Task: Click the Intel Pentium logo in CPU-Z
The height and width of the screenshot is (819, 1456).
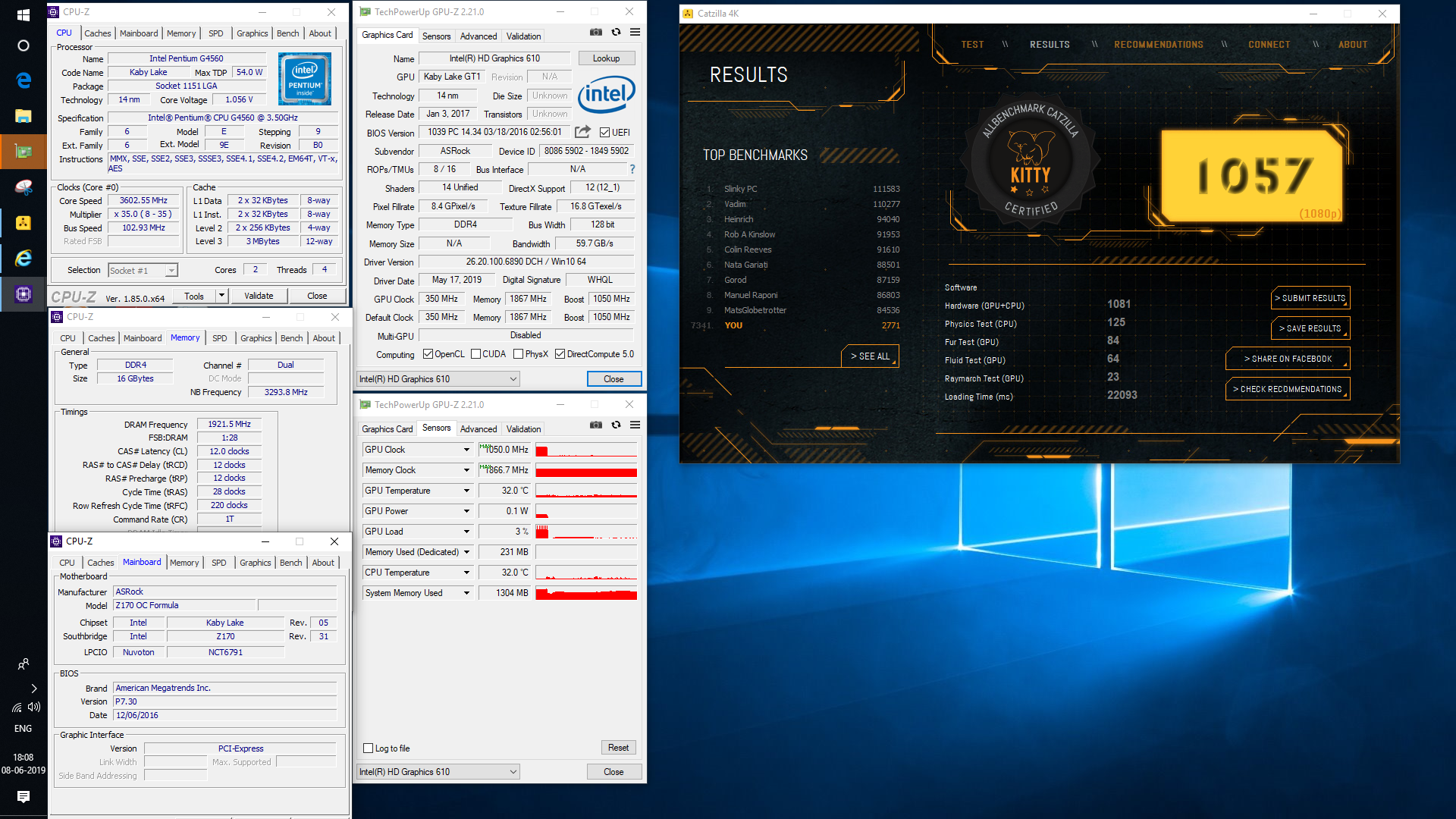Action: [304, 78]
